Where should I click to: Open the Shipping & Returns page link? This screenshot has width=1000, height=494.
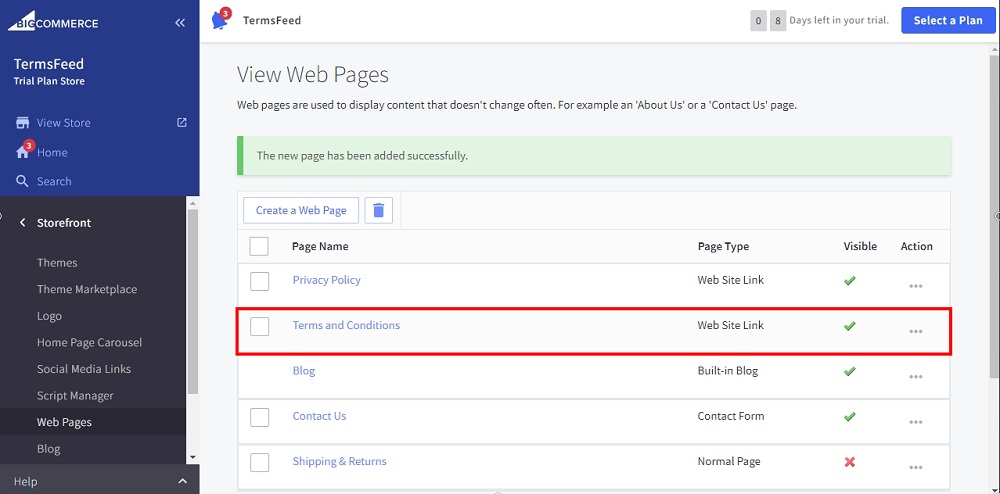point(339,461)
